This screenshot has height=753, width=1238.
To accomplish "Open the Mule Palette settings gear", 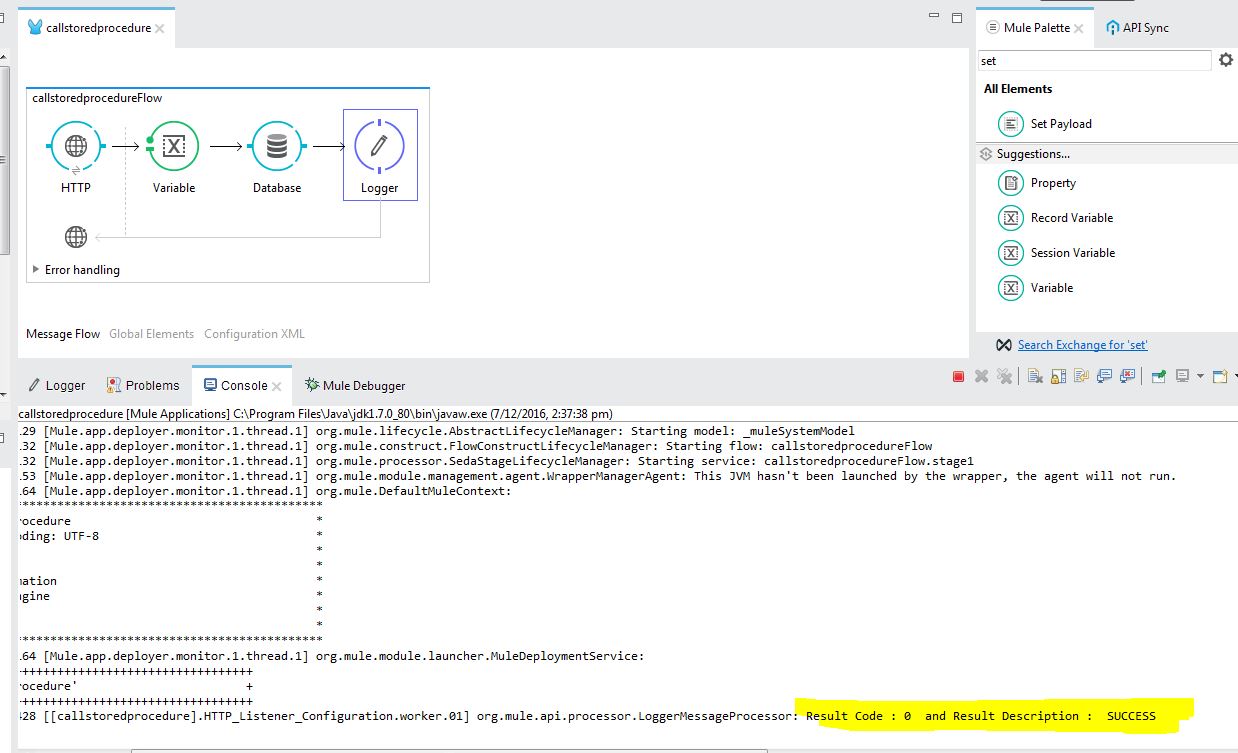I will (x=1226, y=60).
